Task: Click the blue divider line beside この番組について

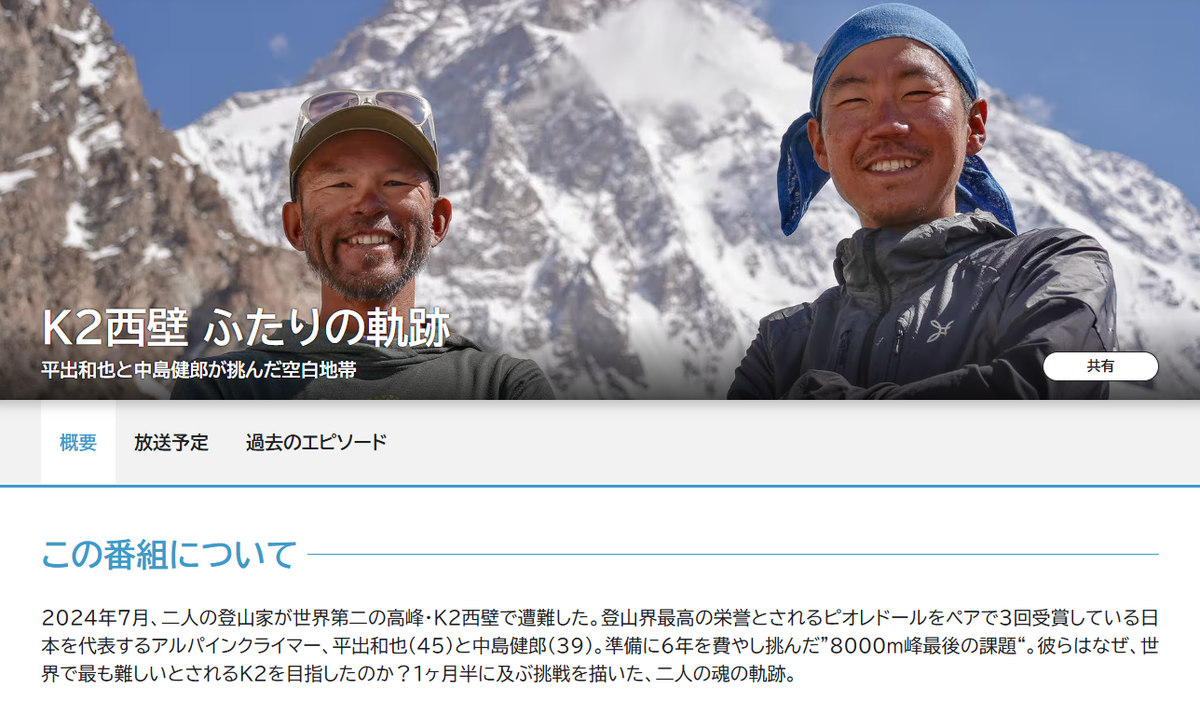Action: (733, 554)
